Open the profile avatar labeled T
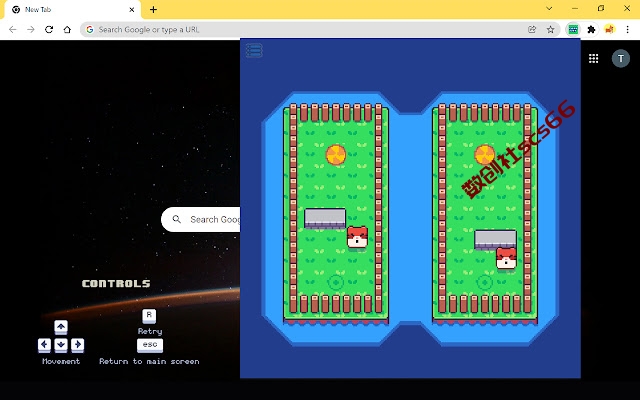Screen dimensions: 640x400 620,58
